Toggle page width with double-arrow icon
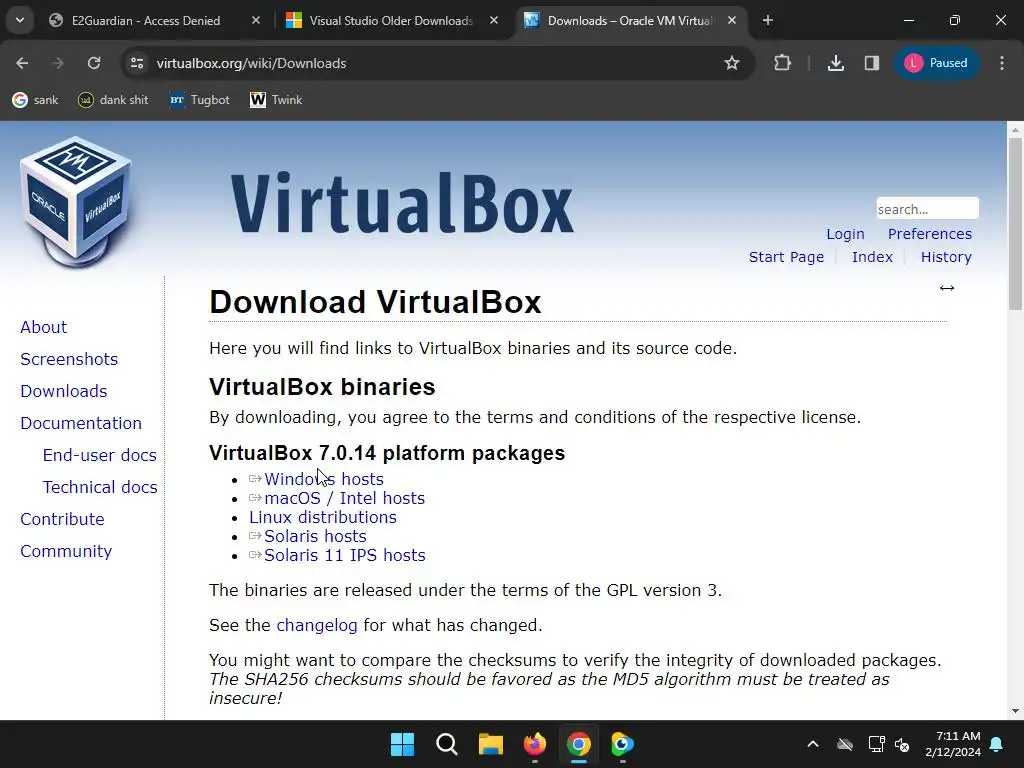The width and height of the screenshot is (1024, 768). 947,288
